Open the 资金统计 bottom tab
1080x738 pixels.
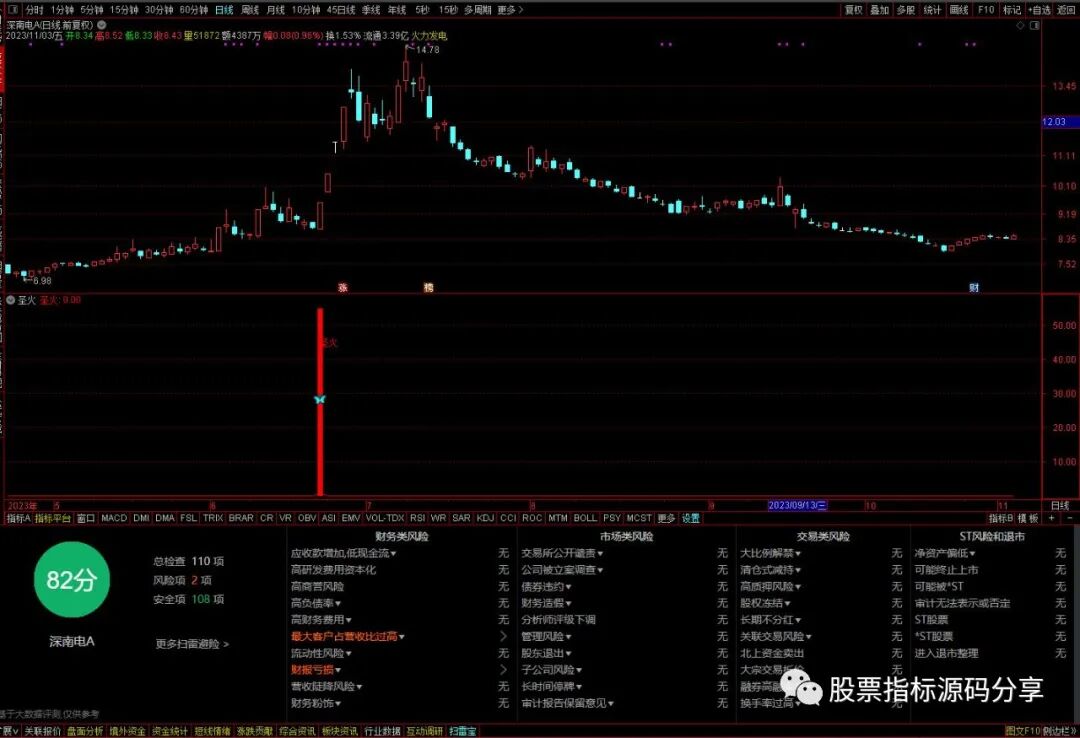point(169,731)
